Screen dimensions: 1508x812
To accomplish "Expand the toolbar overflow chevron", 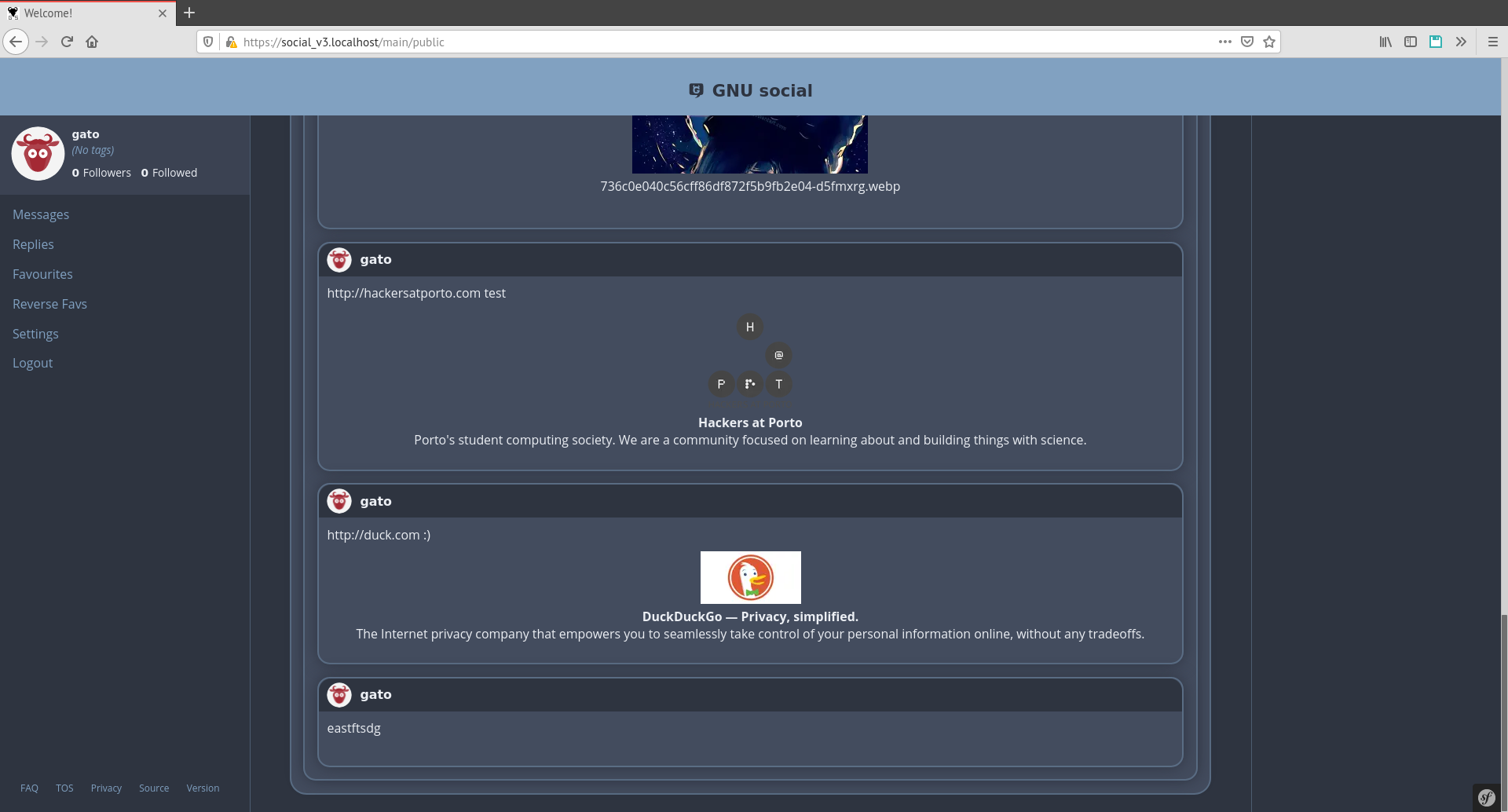I will [x=1462, y=42].
